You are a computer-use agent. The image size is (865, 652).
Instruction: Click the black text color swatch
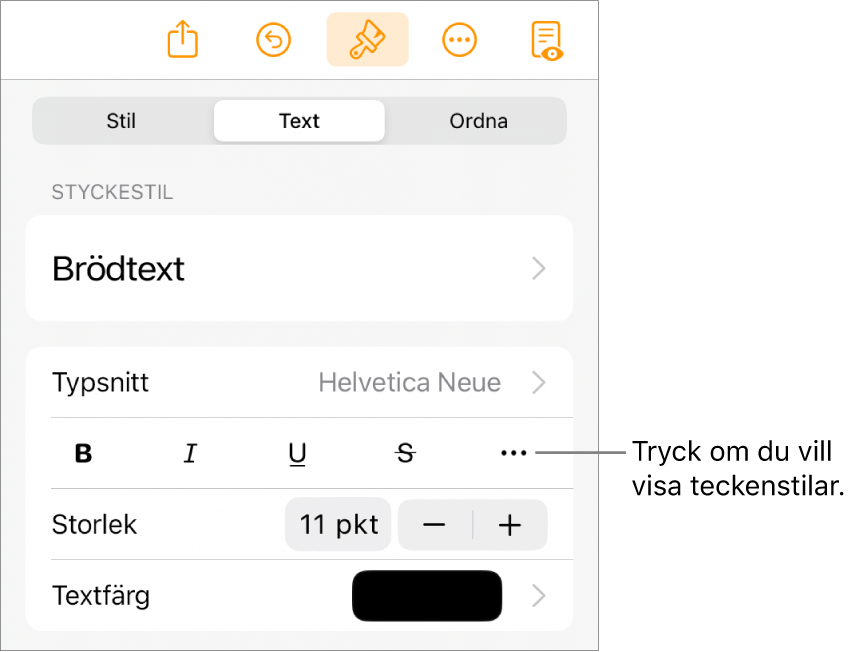click(427, 597)
